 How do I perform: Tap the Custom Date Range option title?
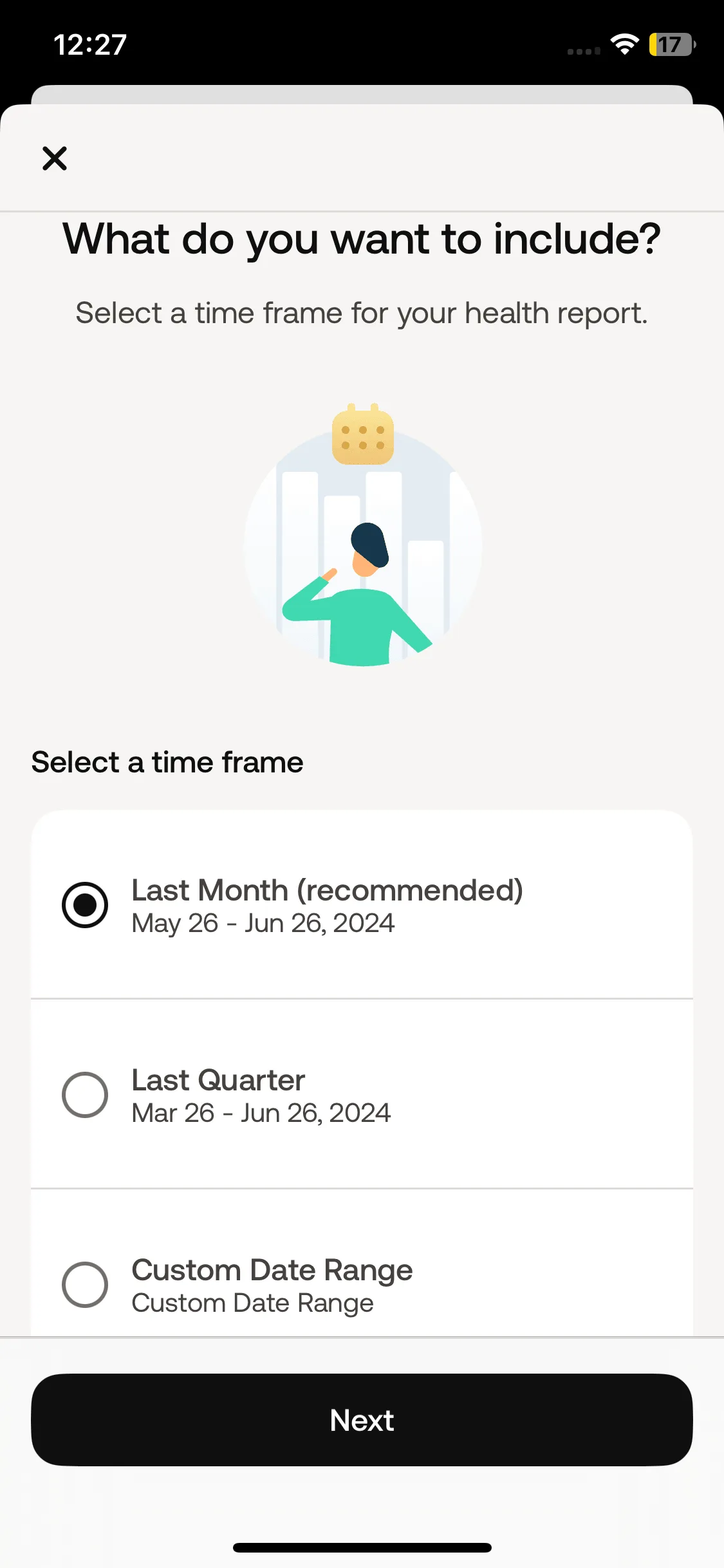pos(272,1271)
